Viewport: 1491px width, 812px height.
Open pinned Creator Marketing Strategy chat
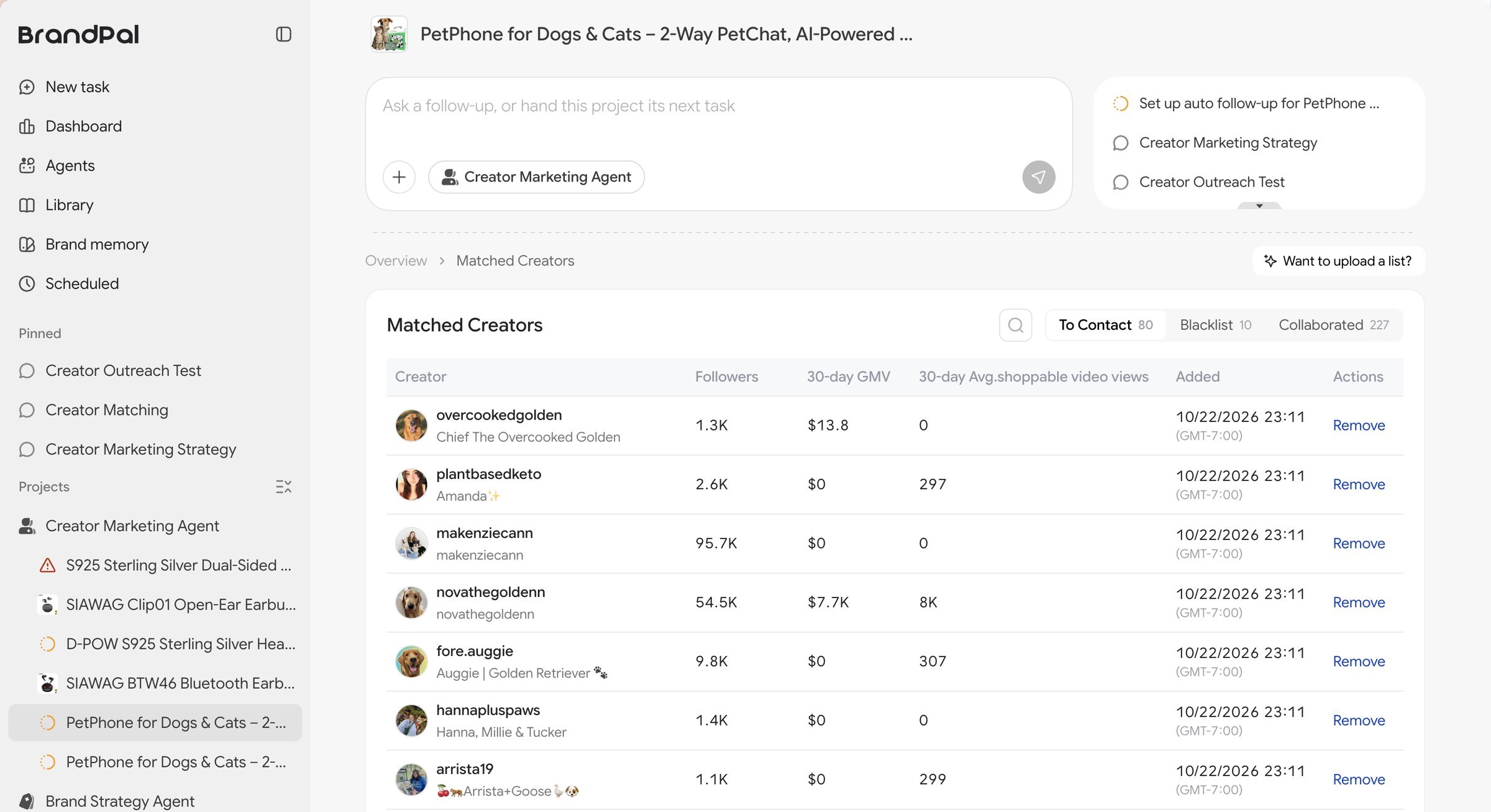click(127, 449)
